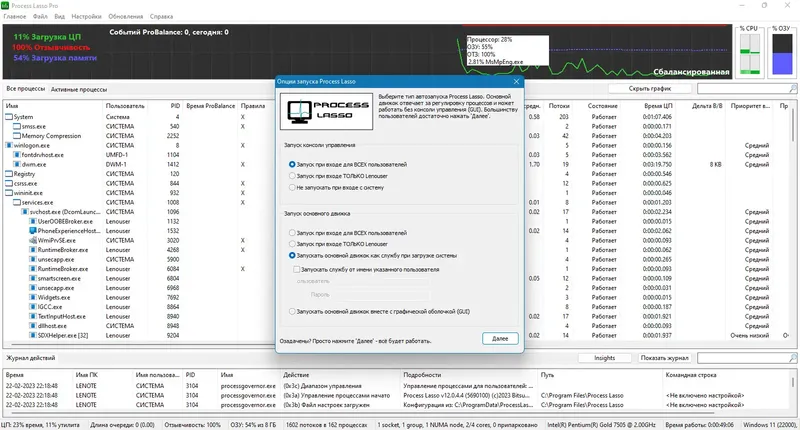Click the Registry process icon
The height and width of the screenshot is (430, 800).
point(9,174)
